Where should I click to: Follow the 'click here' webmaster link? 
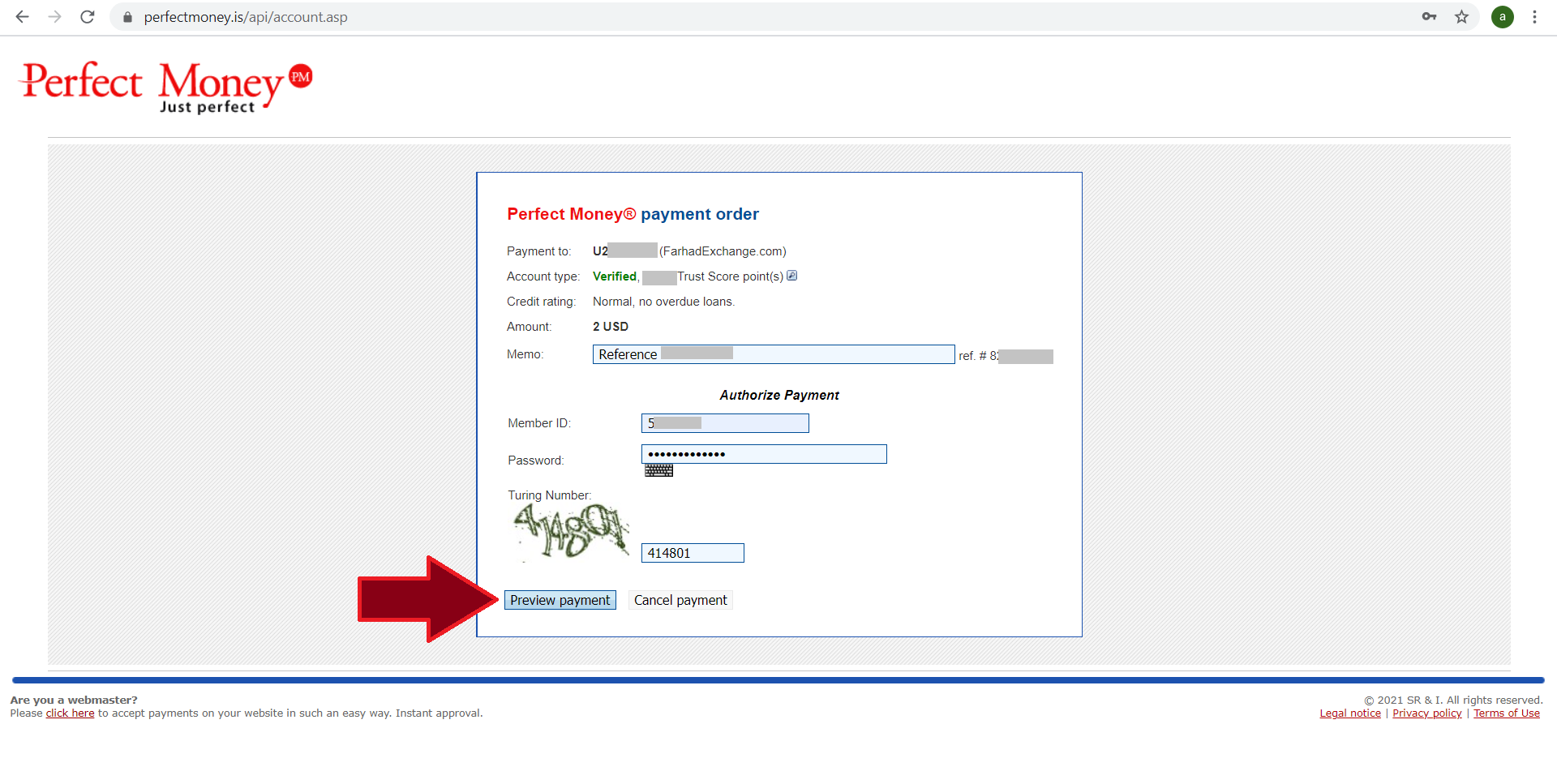tap(70, 713)
